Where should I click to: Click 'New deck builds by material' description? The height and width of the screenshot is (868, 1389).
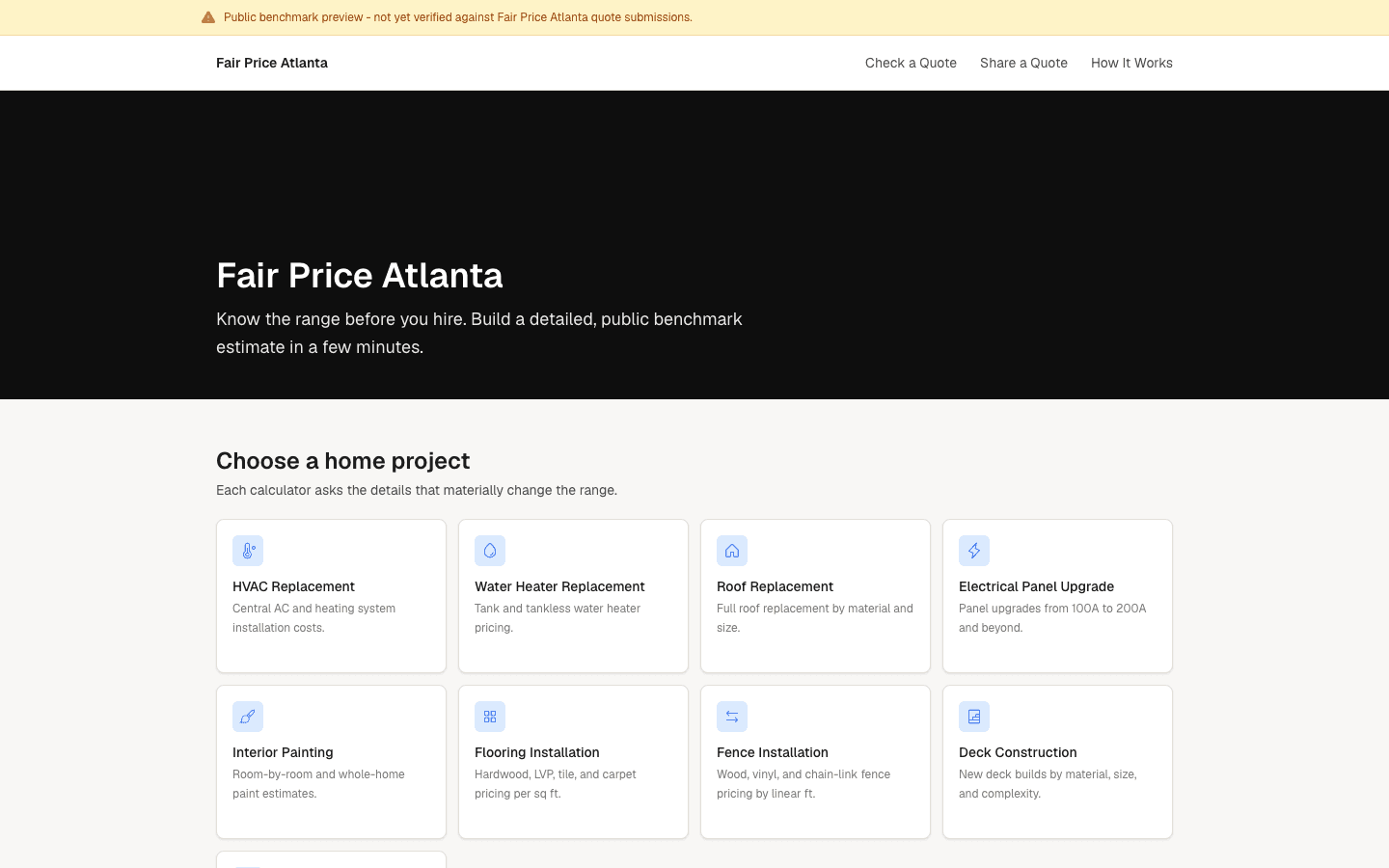1048,784
